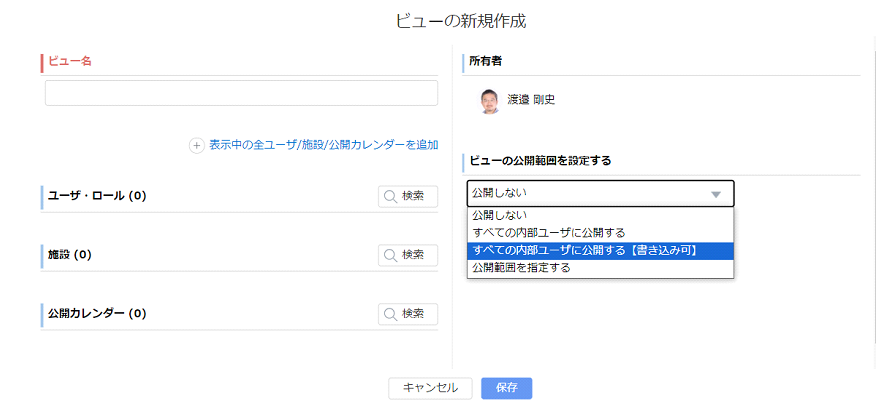Image resolution: width=878 pixels, height=415 pixels.
Task: Click the ユーザ・ロール (0) section header
Action: pyautogui.click(x=97, y=196)
